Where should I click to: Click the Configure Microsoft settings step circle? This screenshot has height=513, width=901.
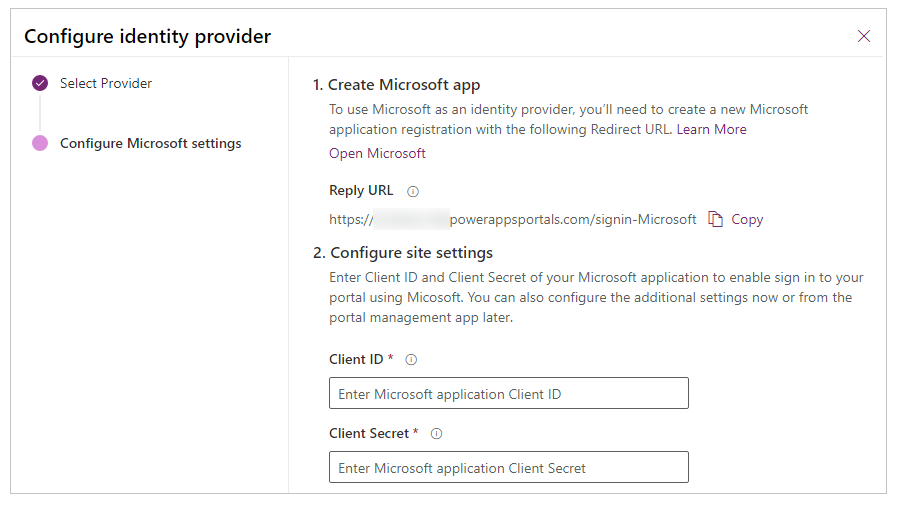pyautogui.click(x=40, y=143)
